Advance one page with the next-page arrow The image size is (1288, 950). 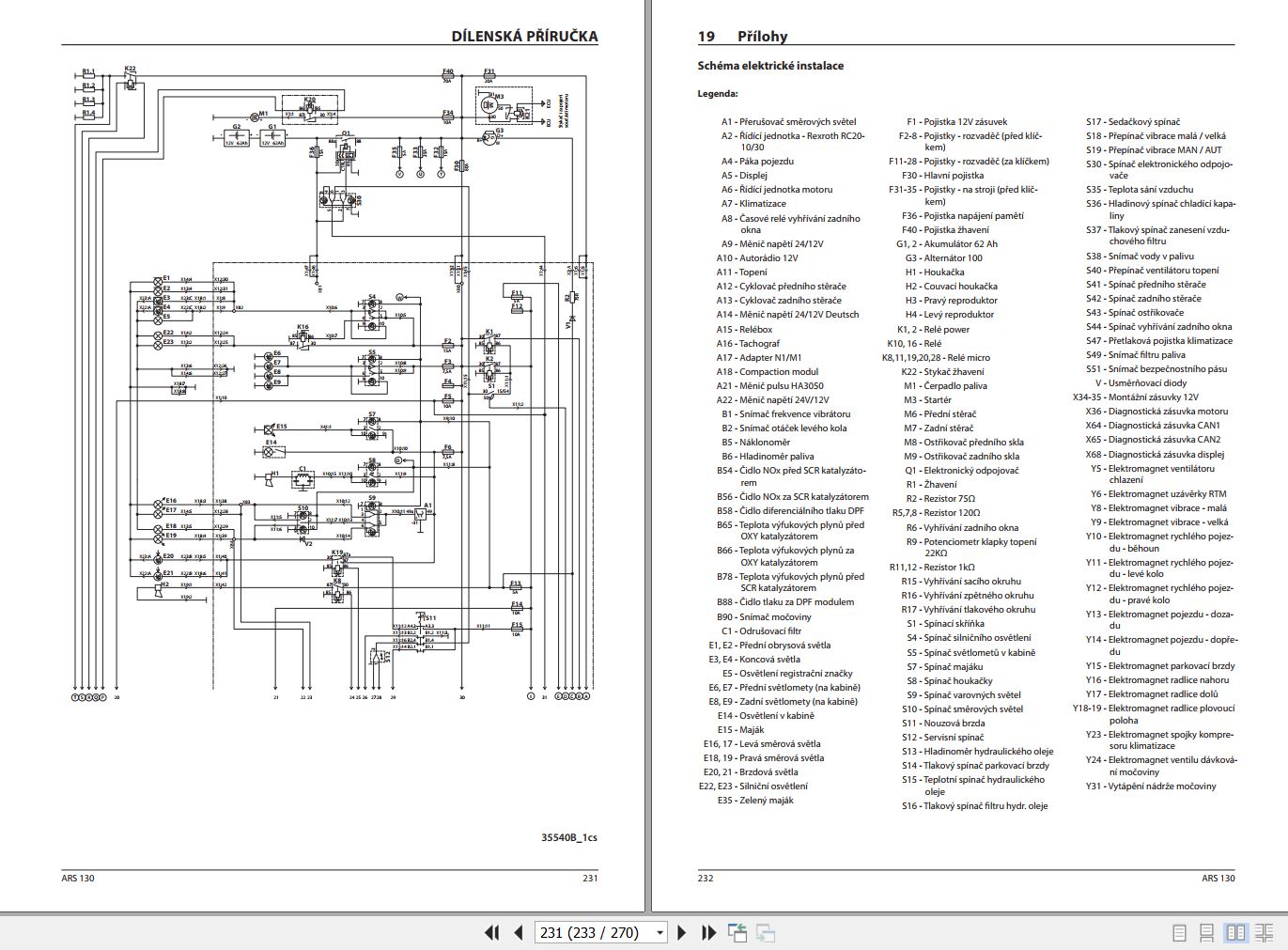(x=679, y=932)
